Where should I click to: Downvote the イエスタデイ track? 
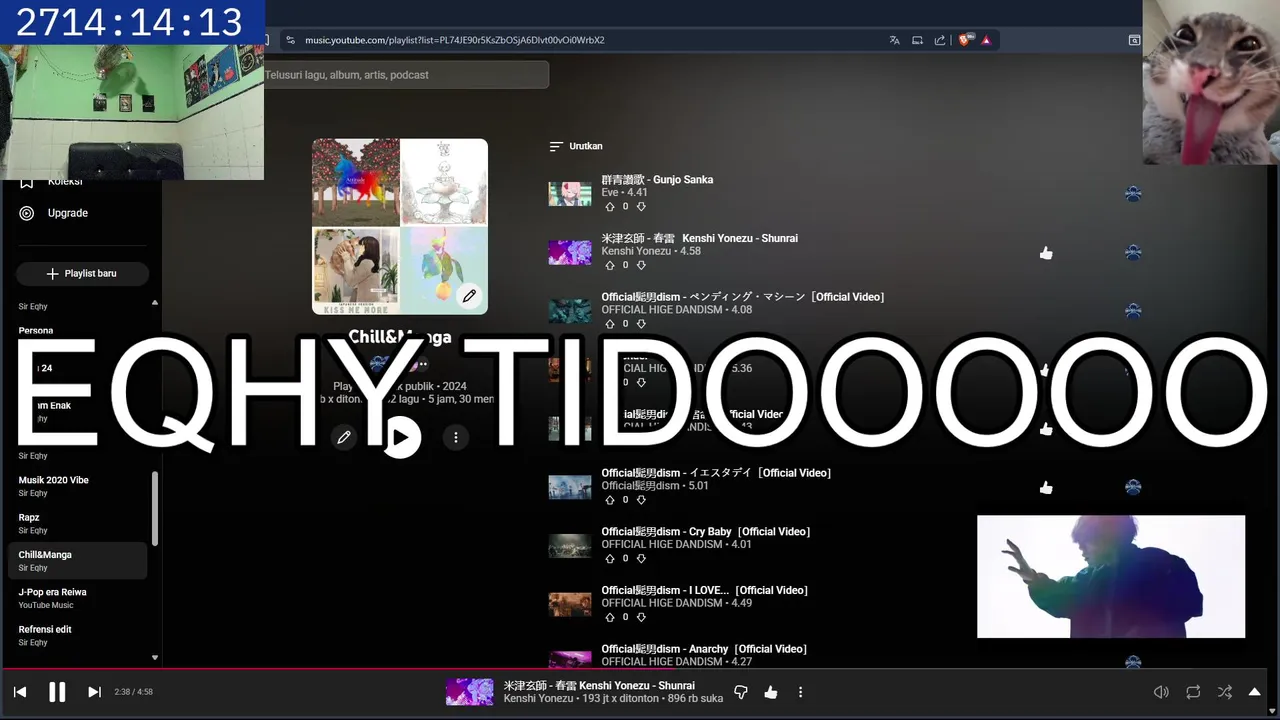[641, 500]
